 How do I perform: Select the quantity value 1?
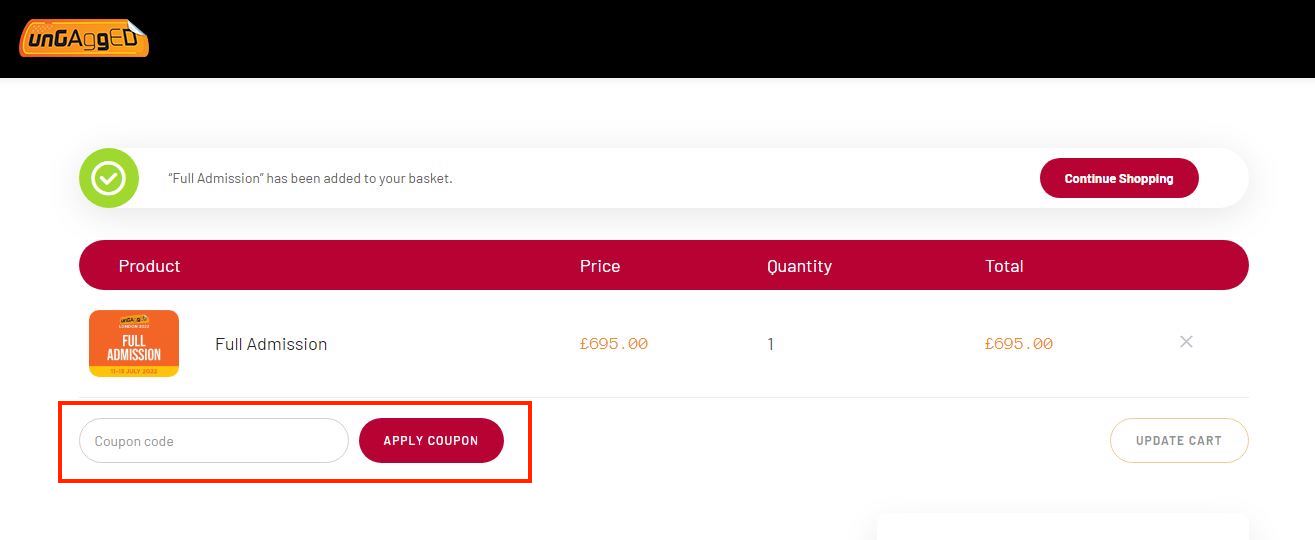pos(771,344)
